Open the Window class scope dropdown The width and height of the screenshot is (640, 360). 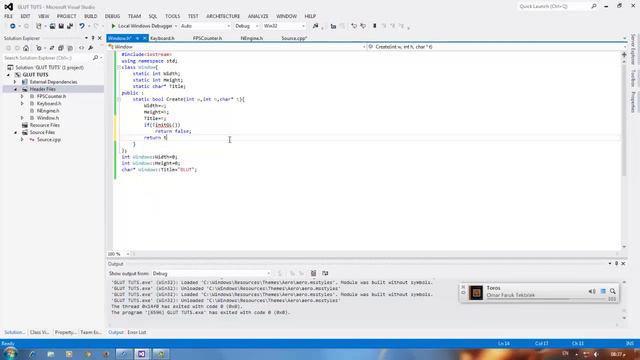click(237, 47)
